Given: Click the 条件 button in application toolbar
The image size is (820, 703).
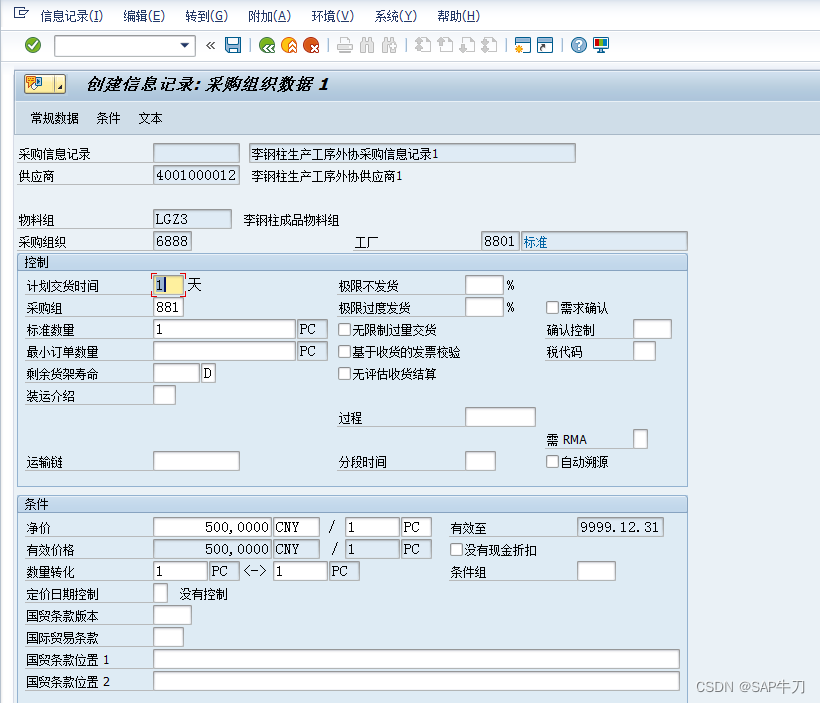Looking at the screenshot, I should point(108,118).
